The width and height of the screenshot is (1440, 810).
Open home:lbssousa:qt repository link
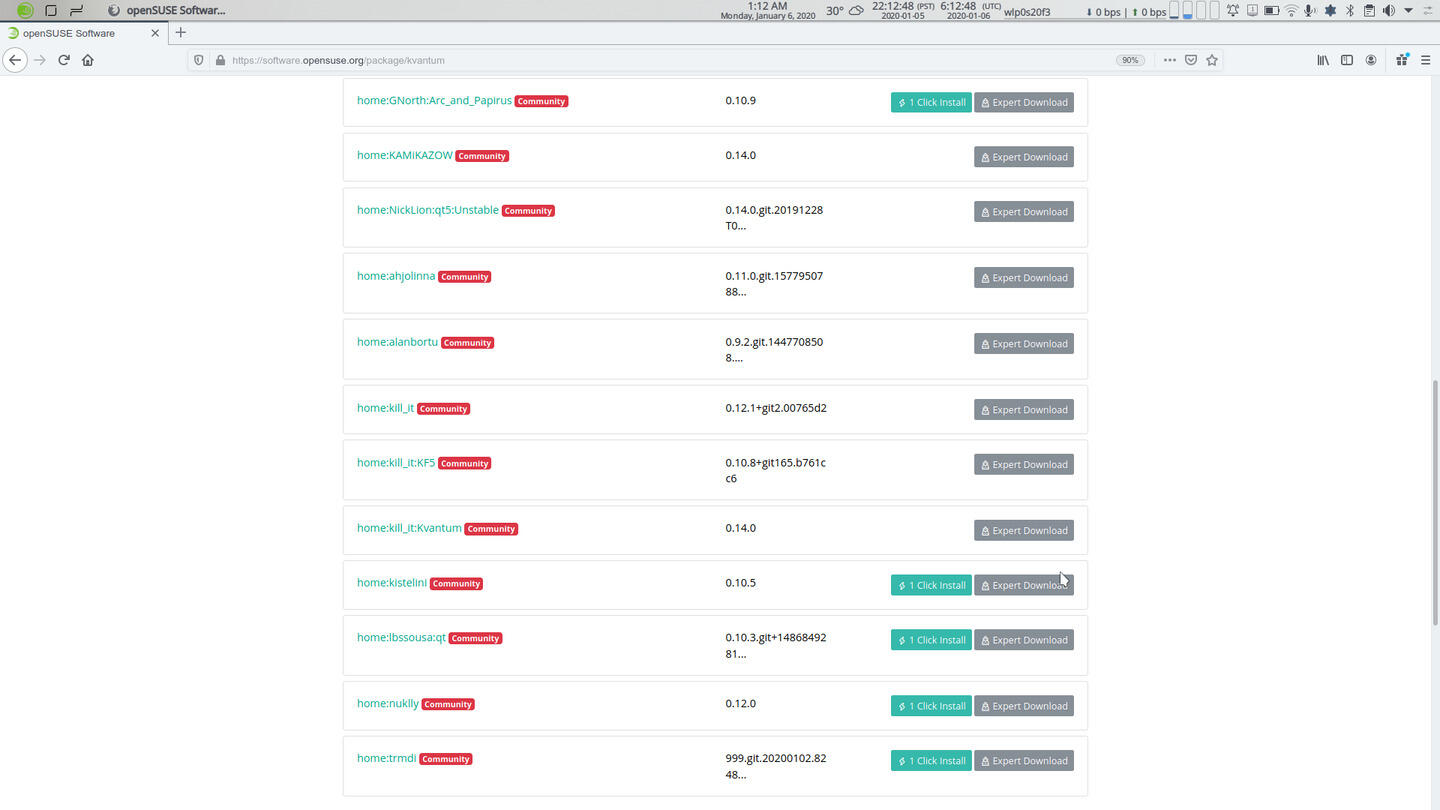pos(401,637)
